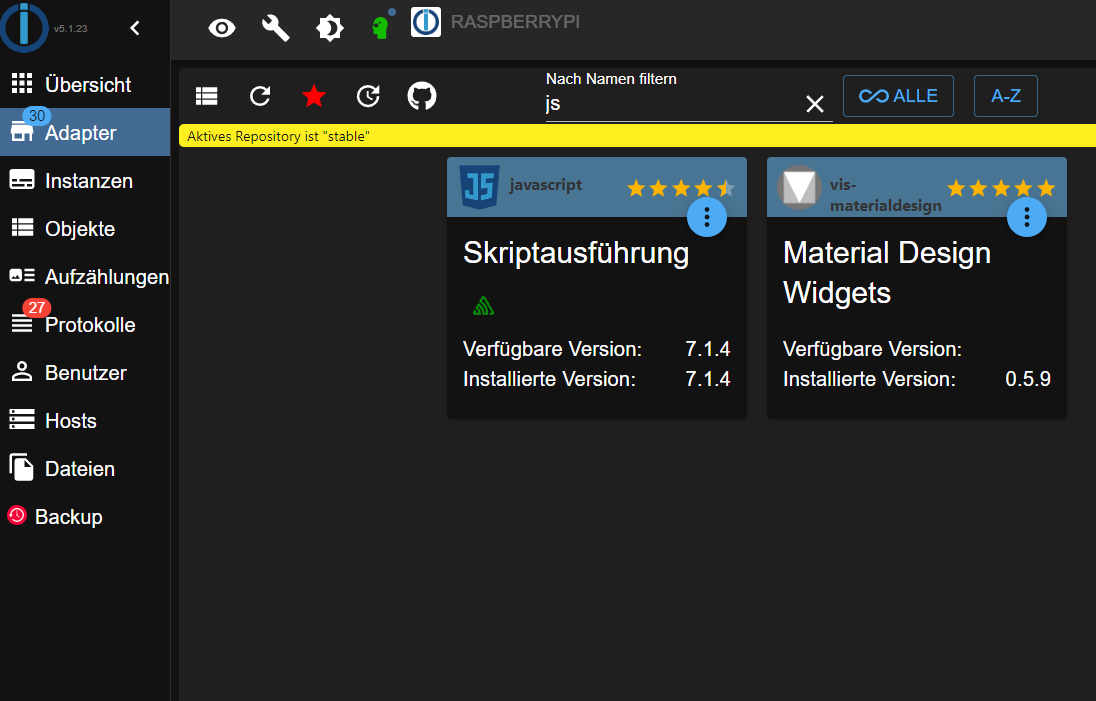Toggle the eye visibility icon in header
The width and height of the screenshot is (1096, 701).
click(x=221, y=28)
